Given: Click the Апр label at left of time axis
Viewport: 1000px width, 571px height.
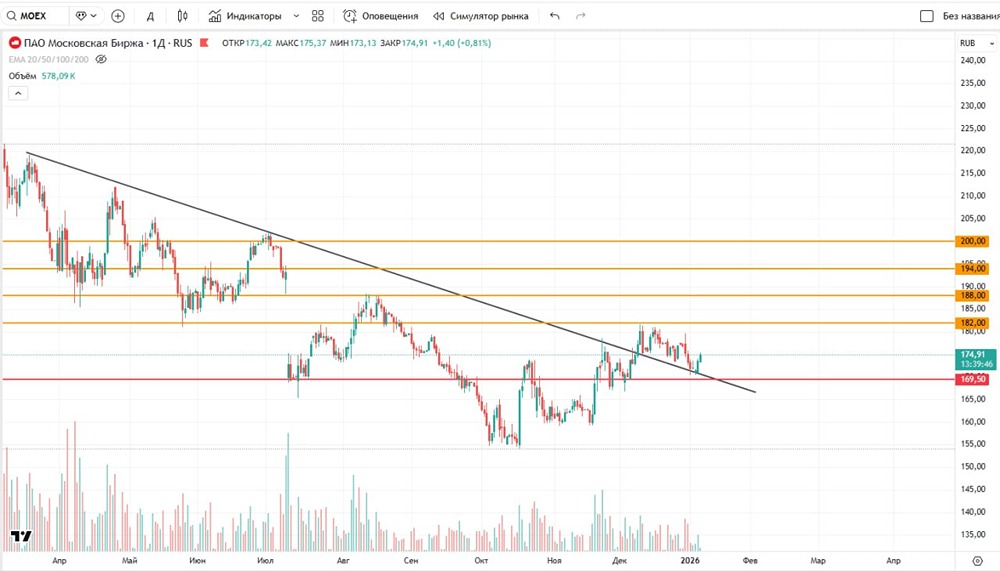Looking at the screenshot, I should coord(59,561).
